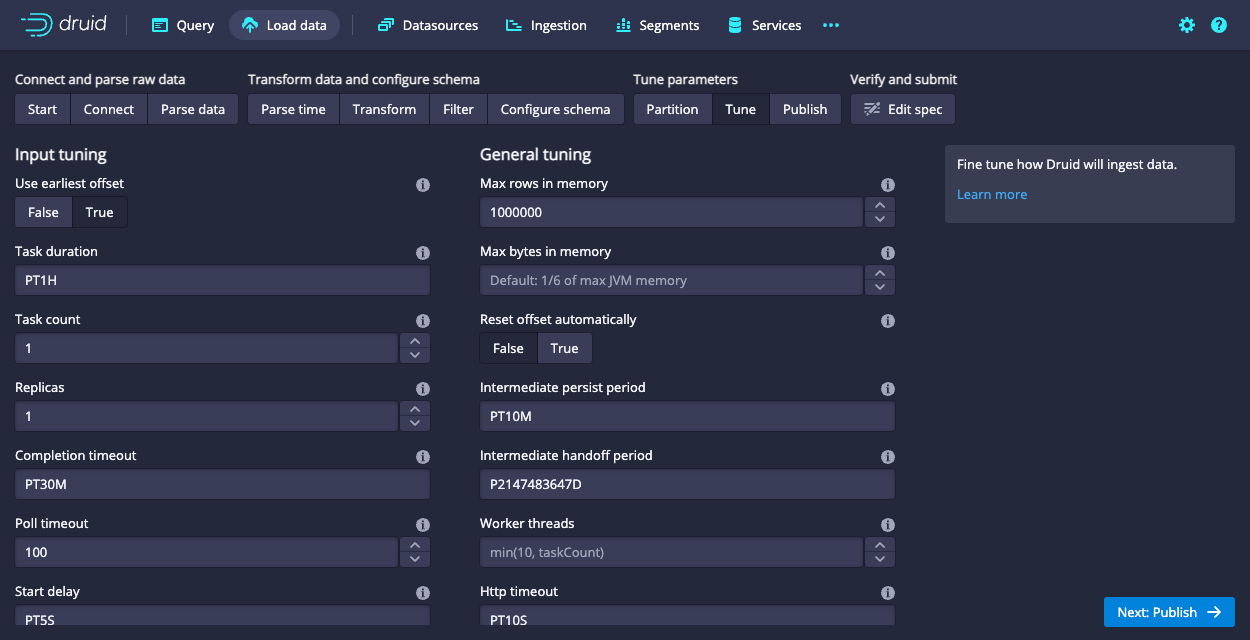1250x640 pixels.
Task: Open the Datasources view
Action: click(x=428, y=25)
